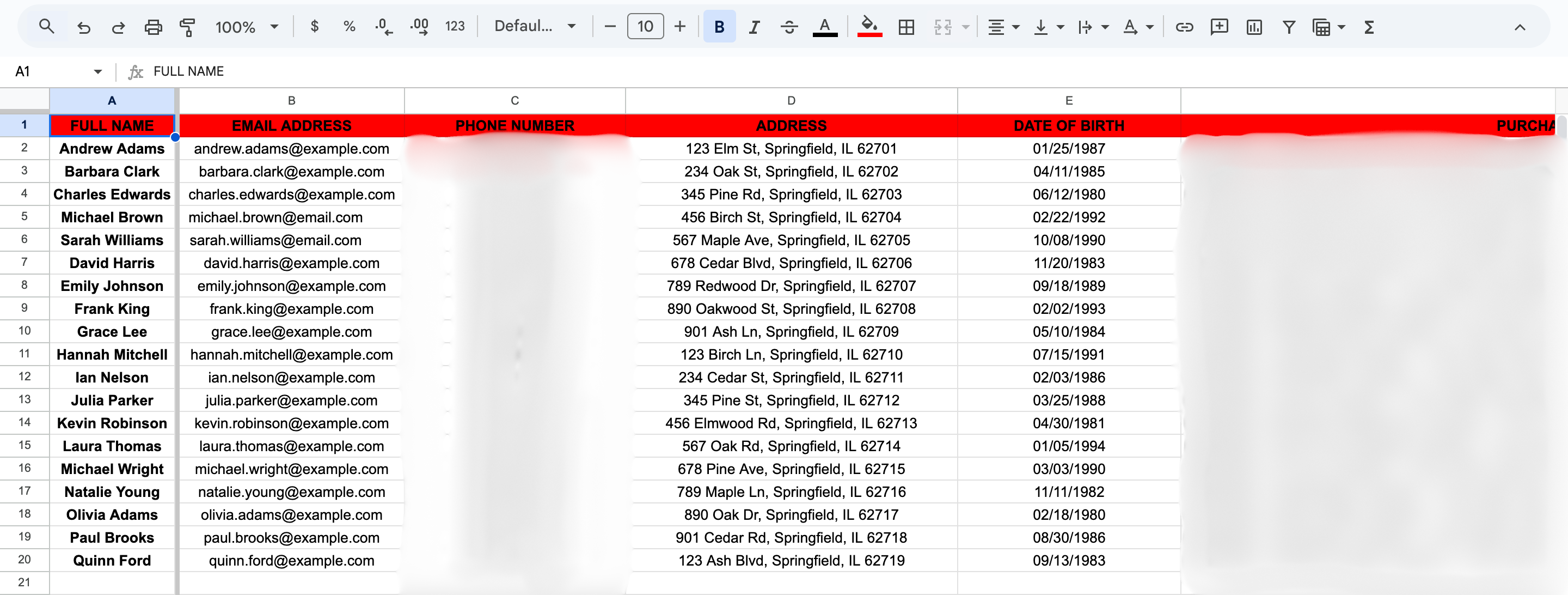
Task: Select the paint format tool
Action: point(187,27)
